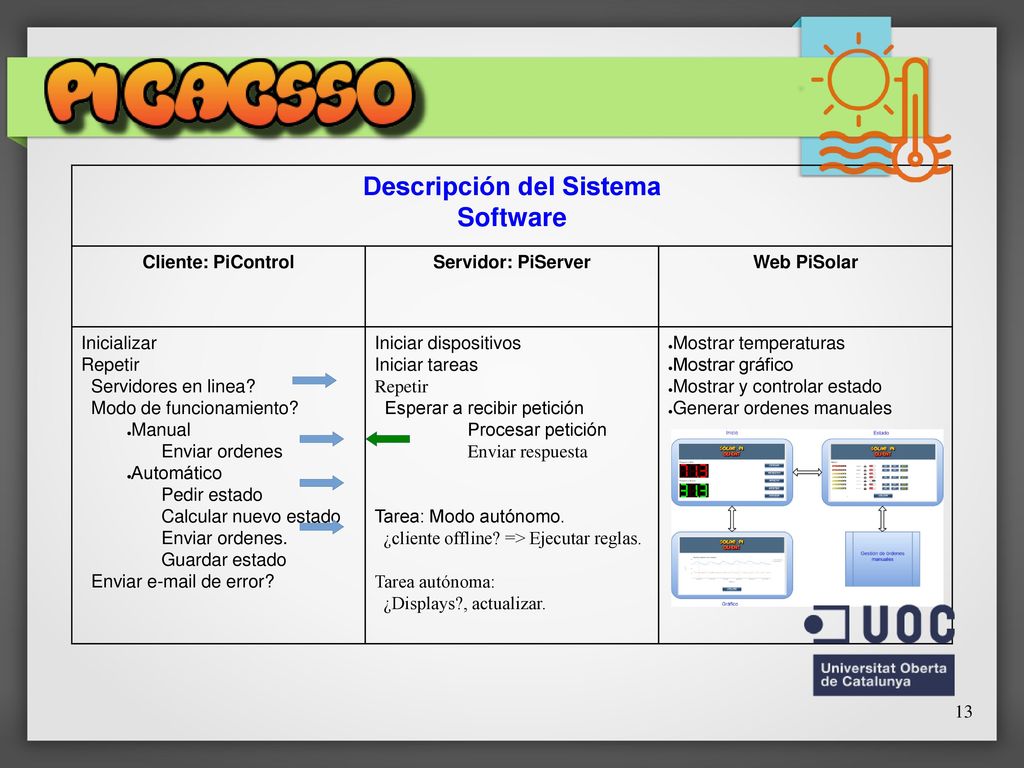Select the 'Servidor: PiServer' column header
Image resolution: width=1024 pixels, height=768 pixels.
(x=512, y=262)
